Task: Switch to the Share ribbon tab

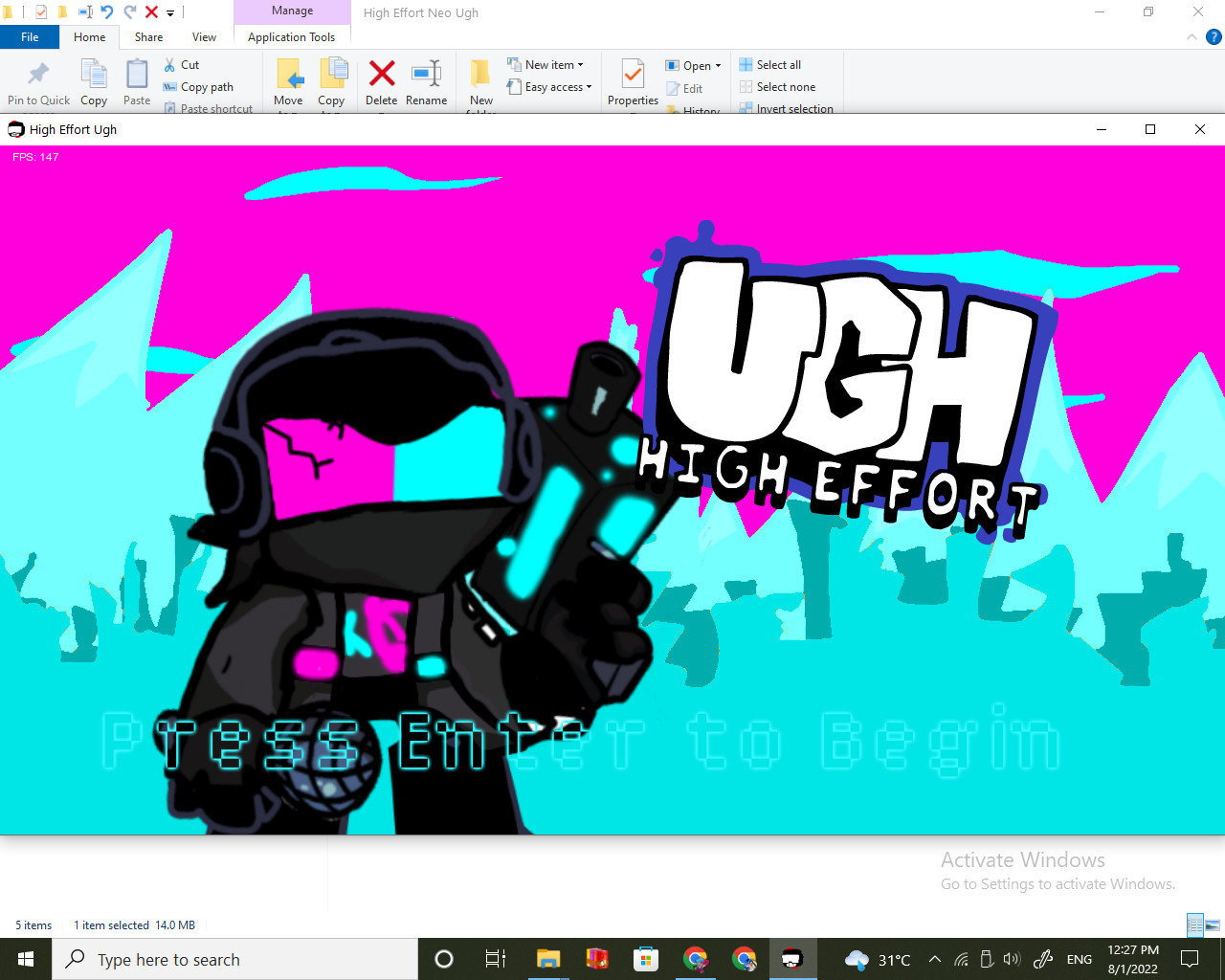Action: tap(147, 36)
